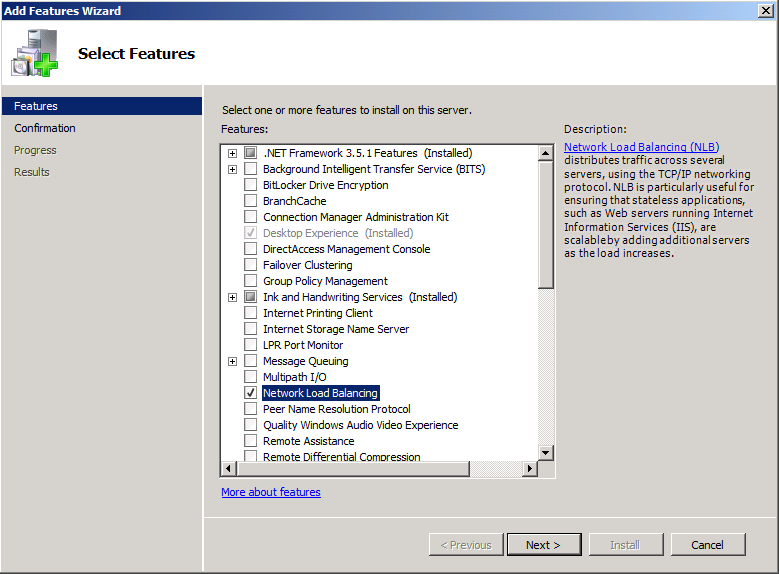
Task: Expand .NET Framework 3.5.1 Features node
Action: [x=232, y=153]
